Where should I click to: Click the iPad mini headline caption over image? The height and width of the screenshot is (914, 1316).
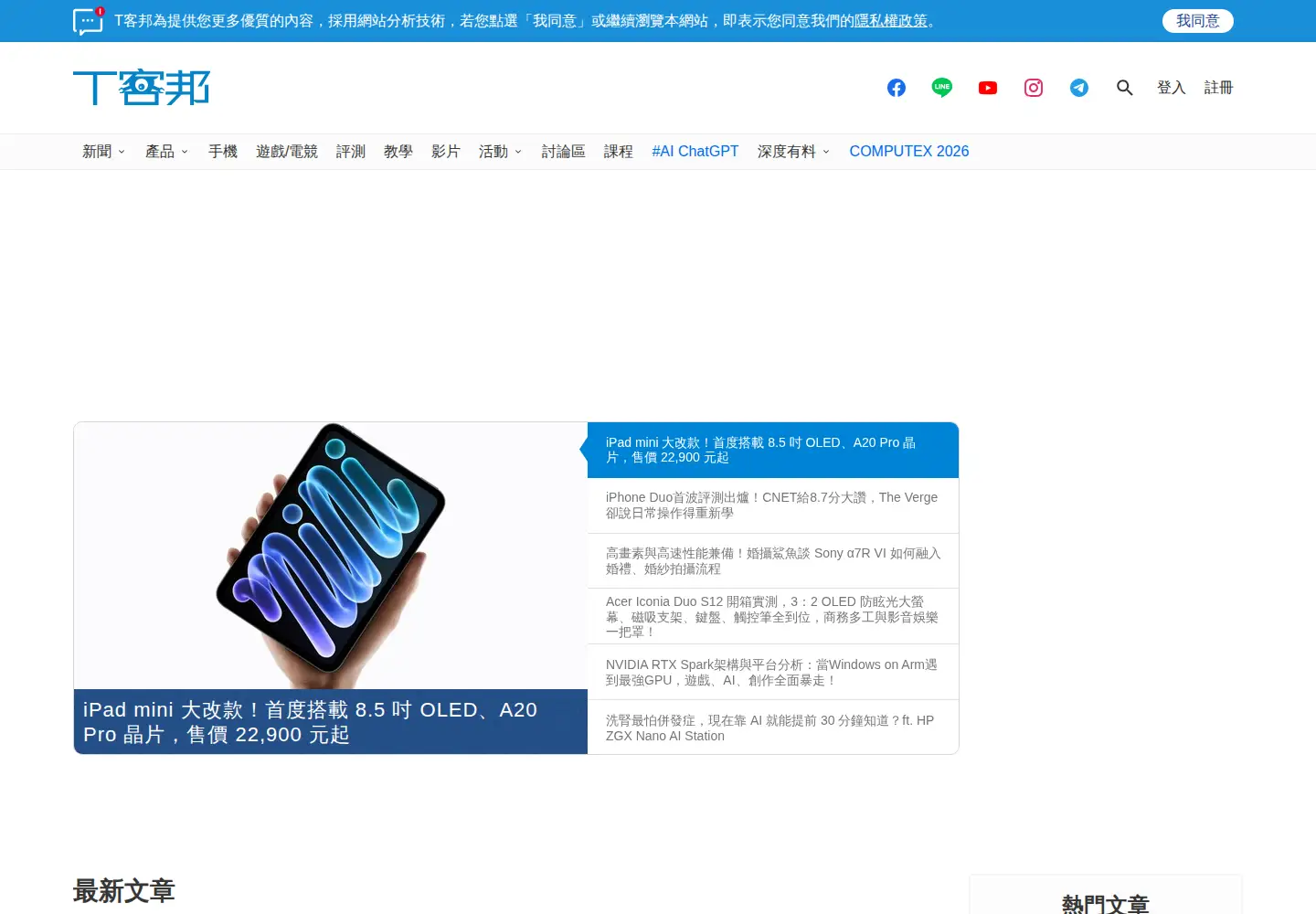pyautogui.click(x=330, y=722)
